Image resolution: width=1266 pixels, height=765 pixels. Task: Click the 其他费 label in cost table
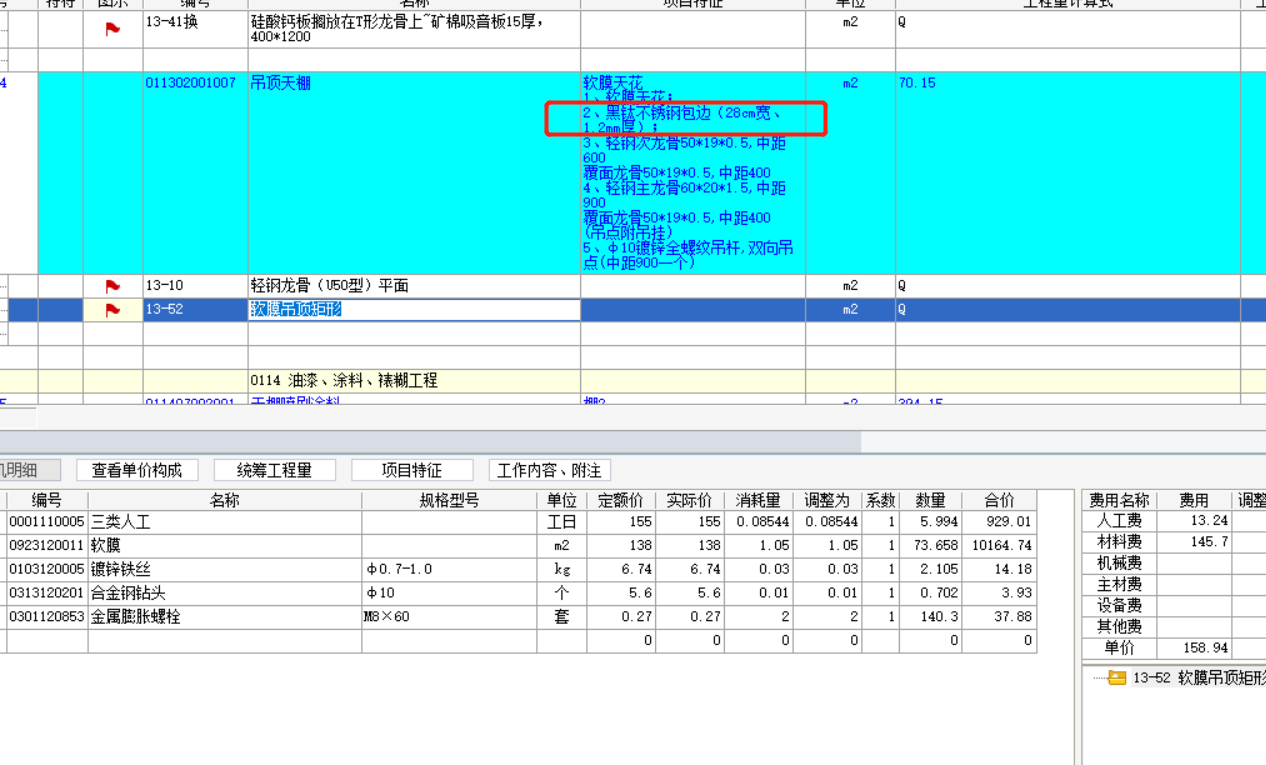point(1120,626)
